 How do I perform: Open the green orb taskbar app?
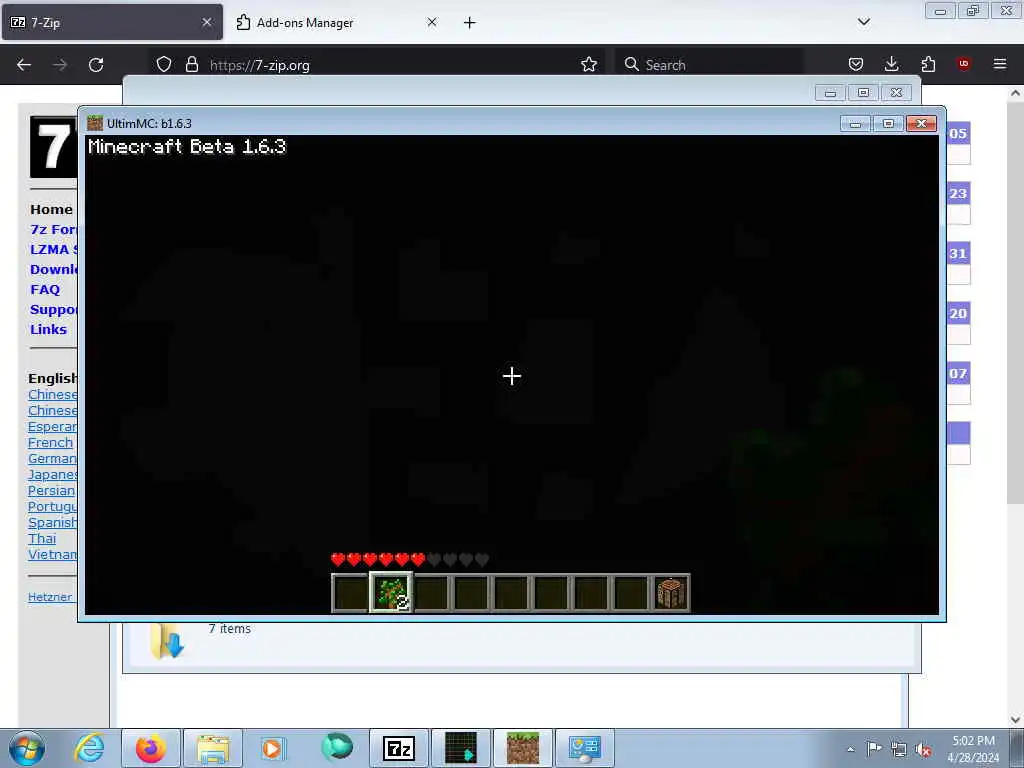tap(337, 747)
